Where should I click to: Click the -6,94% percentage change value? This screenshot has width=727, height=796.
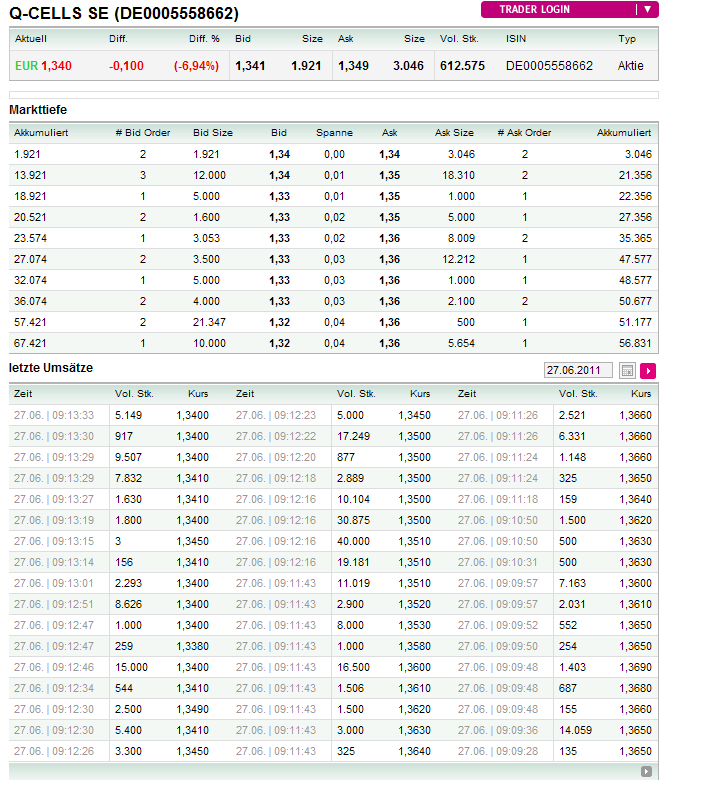pos(197,66)
